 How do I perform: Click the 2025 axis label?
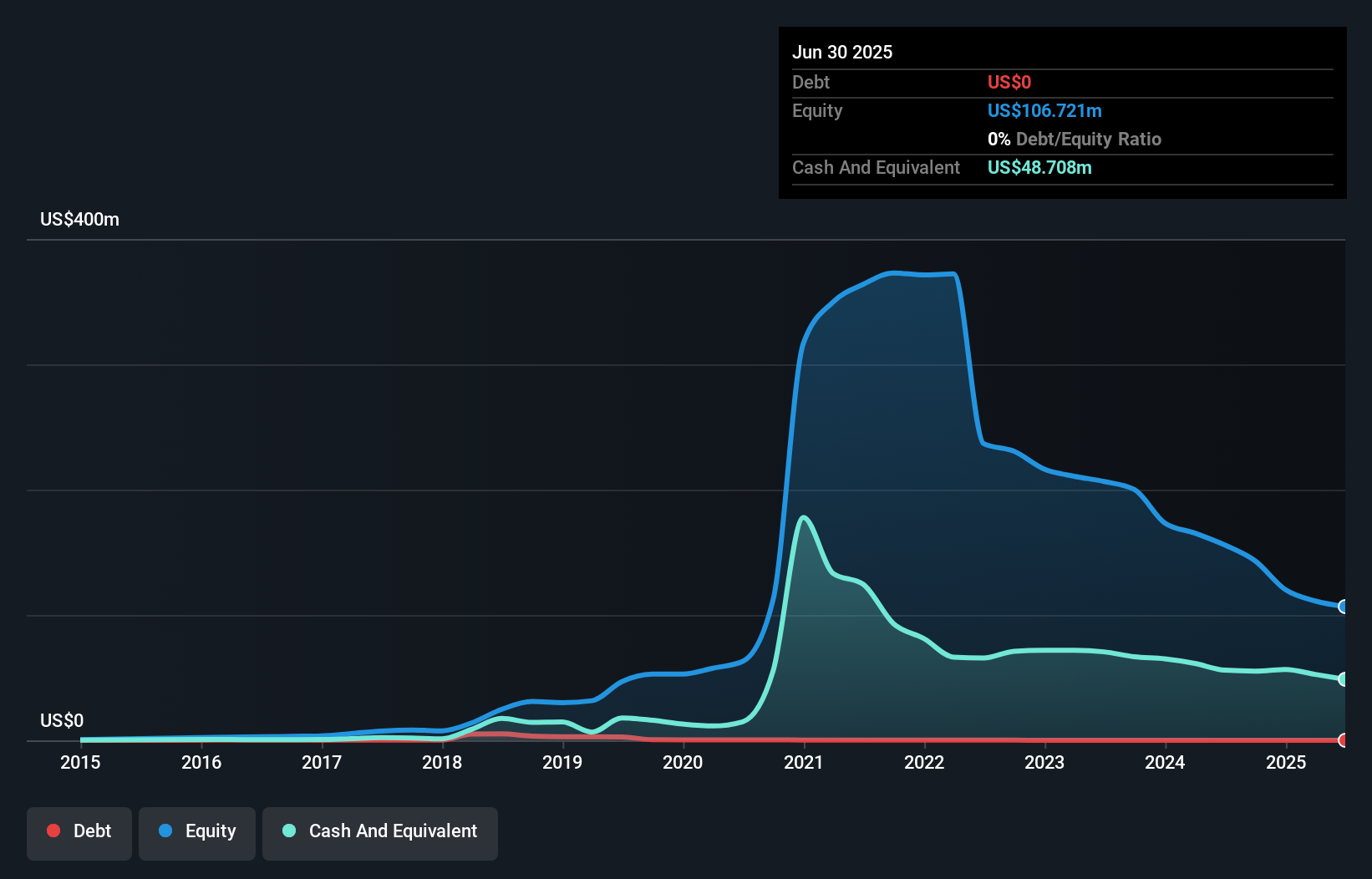pos(1286,762)
